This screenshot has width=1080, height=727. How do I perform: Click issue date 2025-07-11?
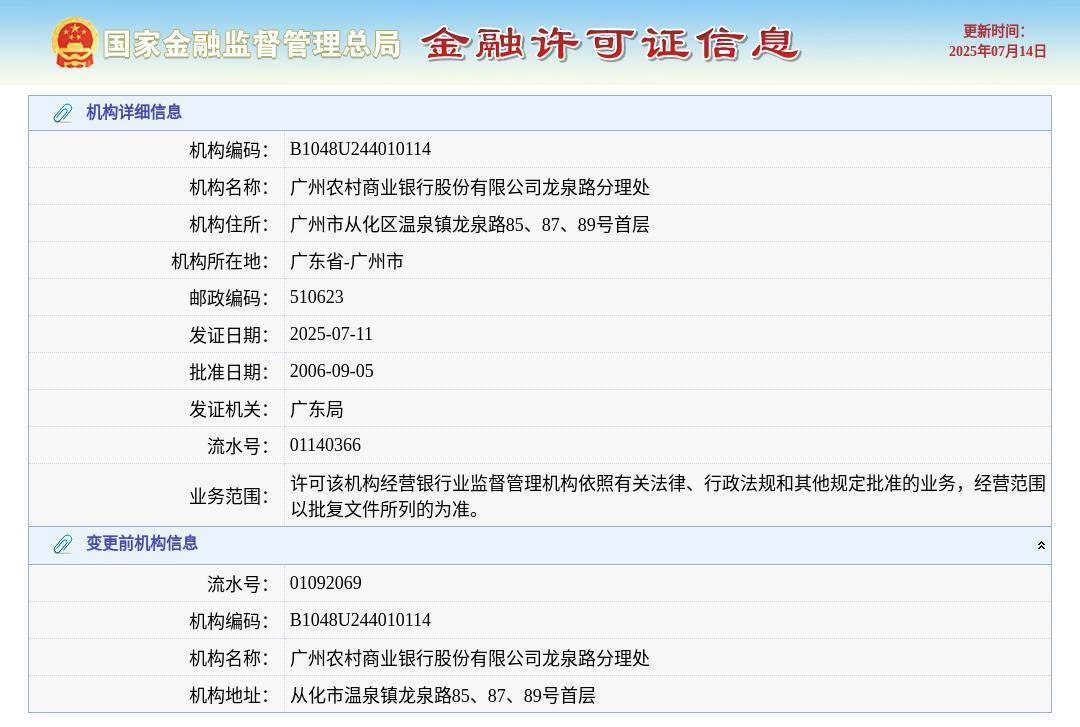coord(332,334)
